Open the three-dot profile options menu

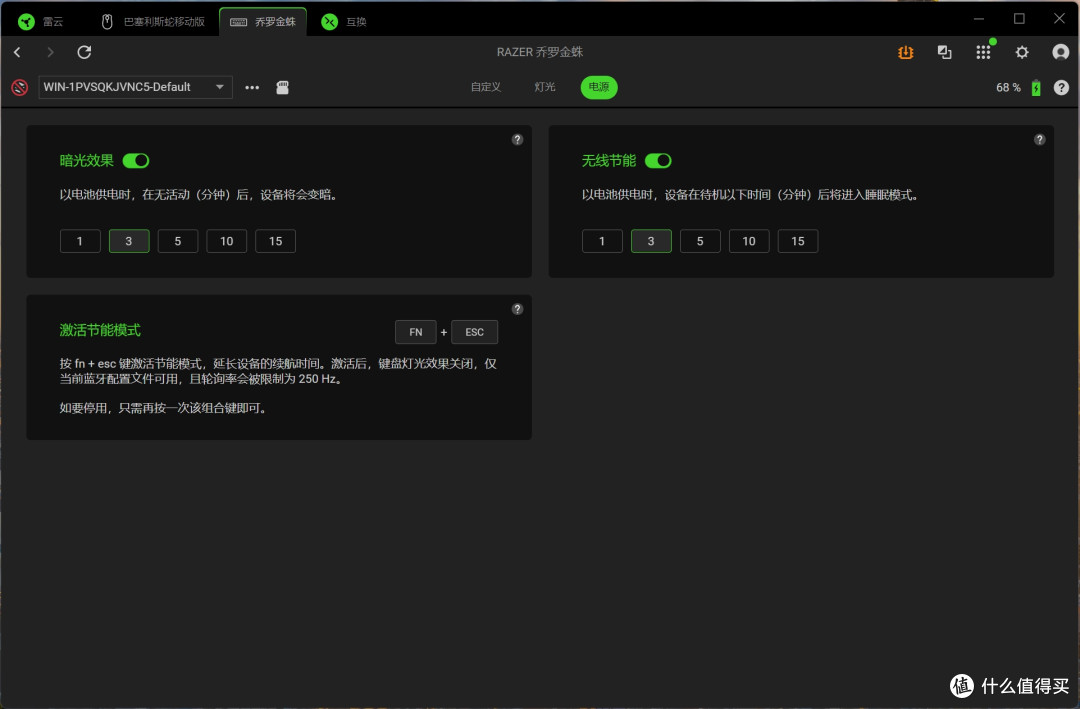[252, 88]
